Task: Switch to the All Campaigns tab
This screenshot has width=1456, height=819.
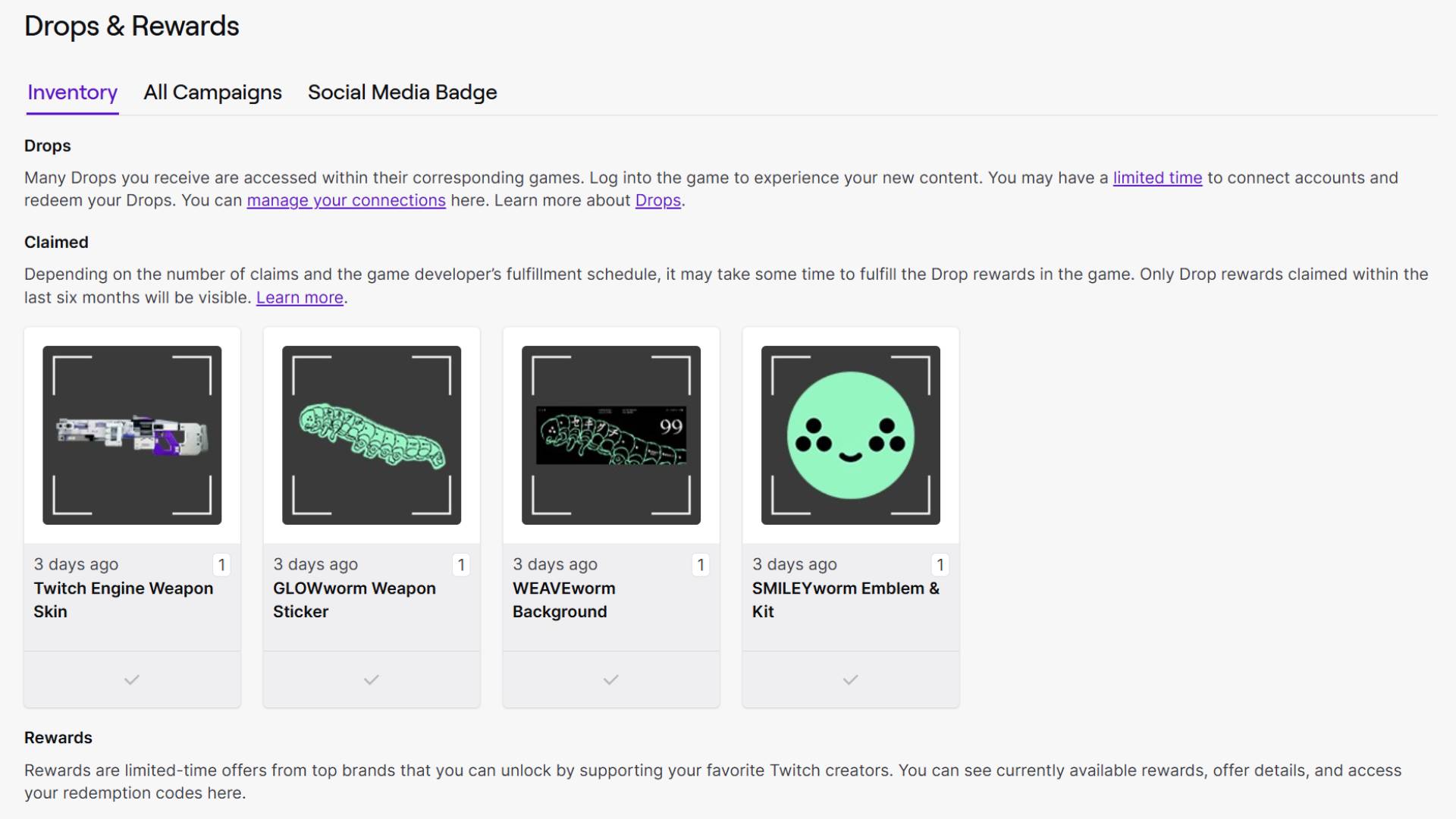Action: tap(212, 93)
